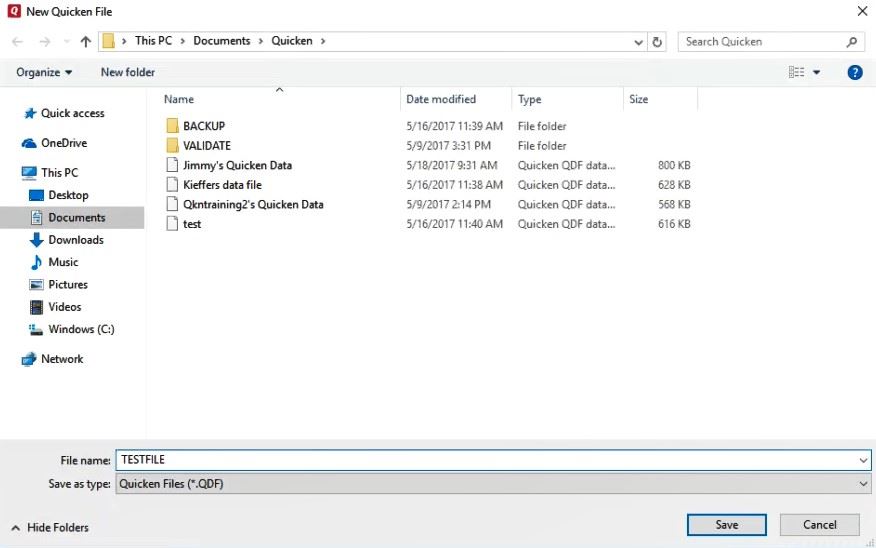The width and height of the screenshot is (876, 548).
Task: Navigate to Documents in the breadcrumb path
Action: click(x=221, y=41)
